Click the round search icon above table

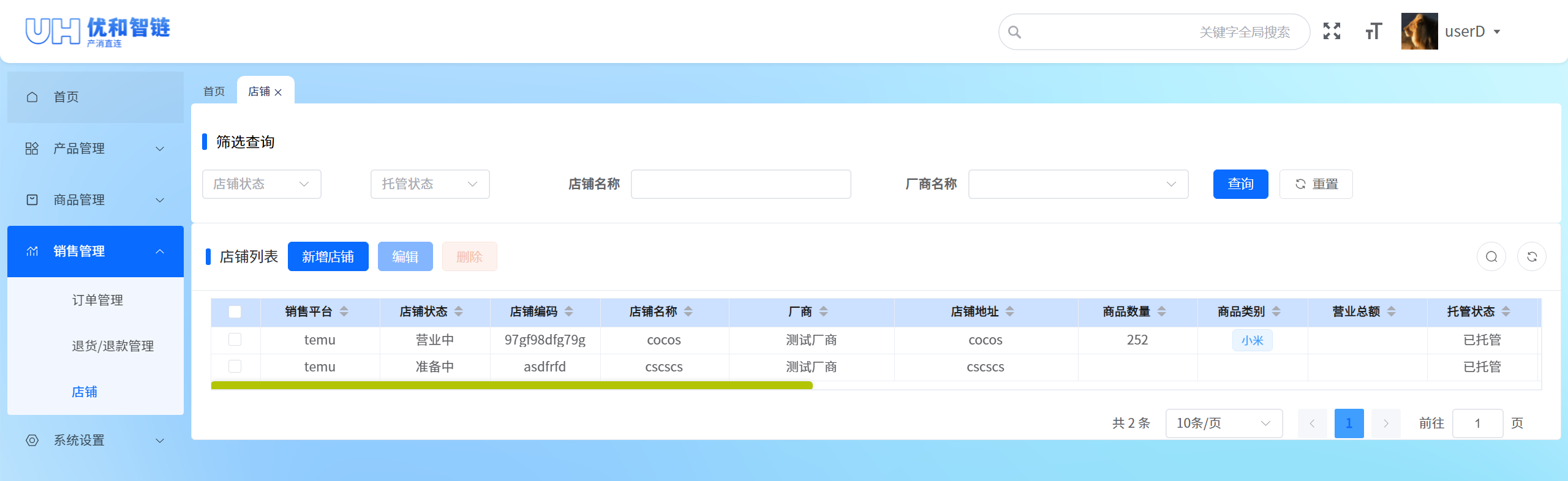(x=1491, y=256)
